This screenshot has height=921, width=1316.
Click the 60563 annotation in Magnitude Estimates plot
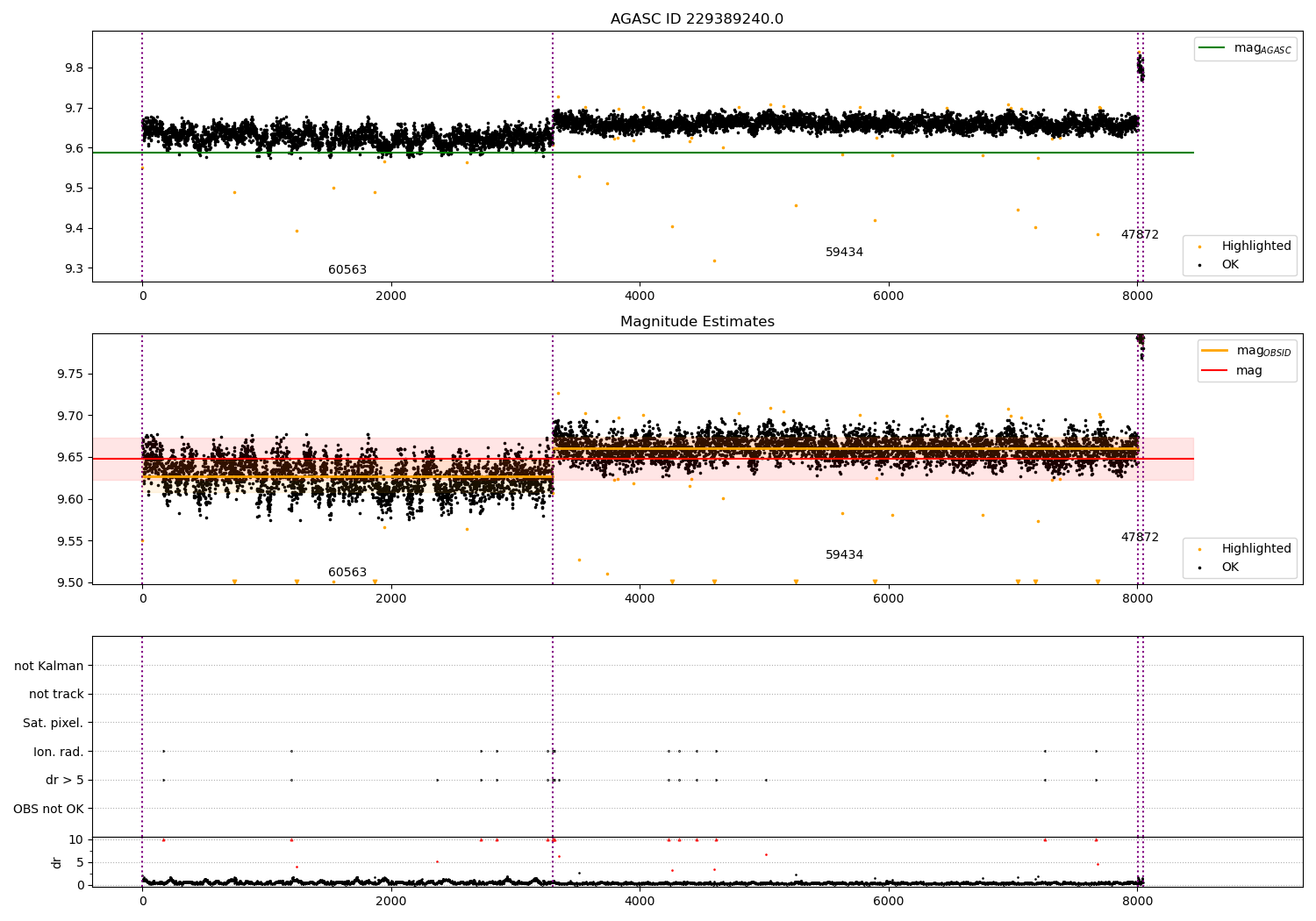[x=347, y=573]
